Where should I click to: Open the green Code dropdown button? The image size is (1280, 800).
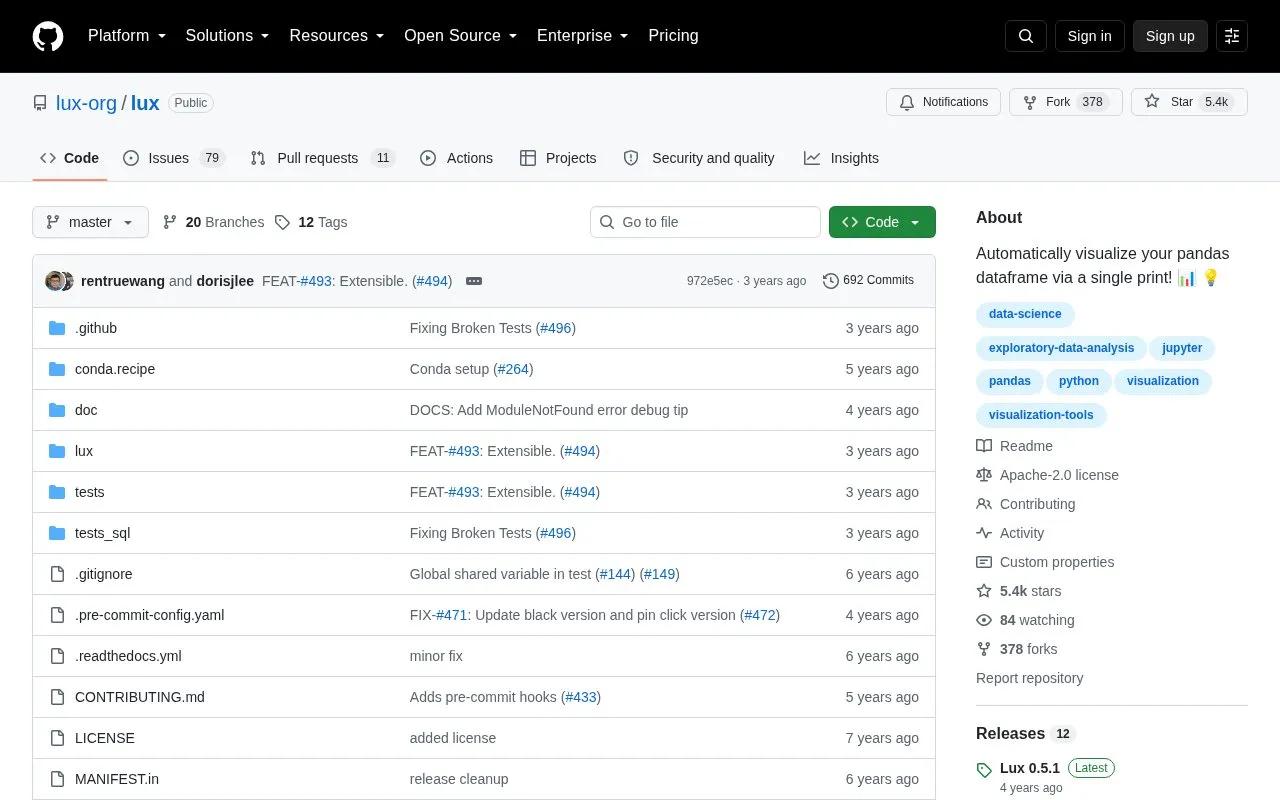click(x=882, y=222)
